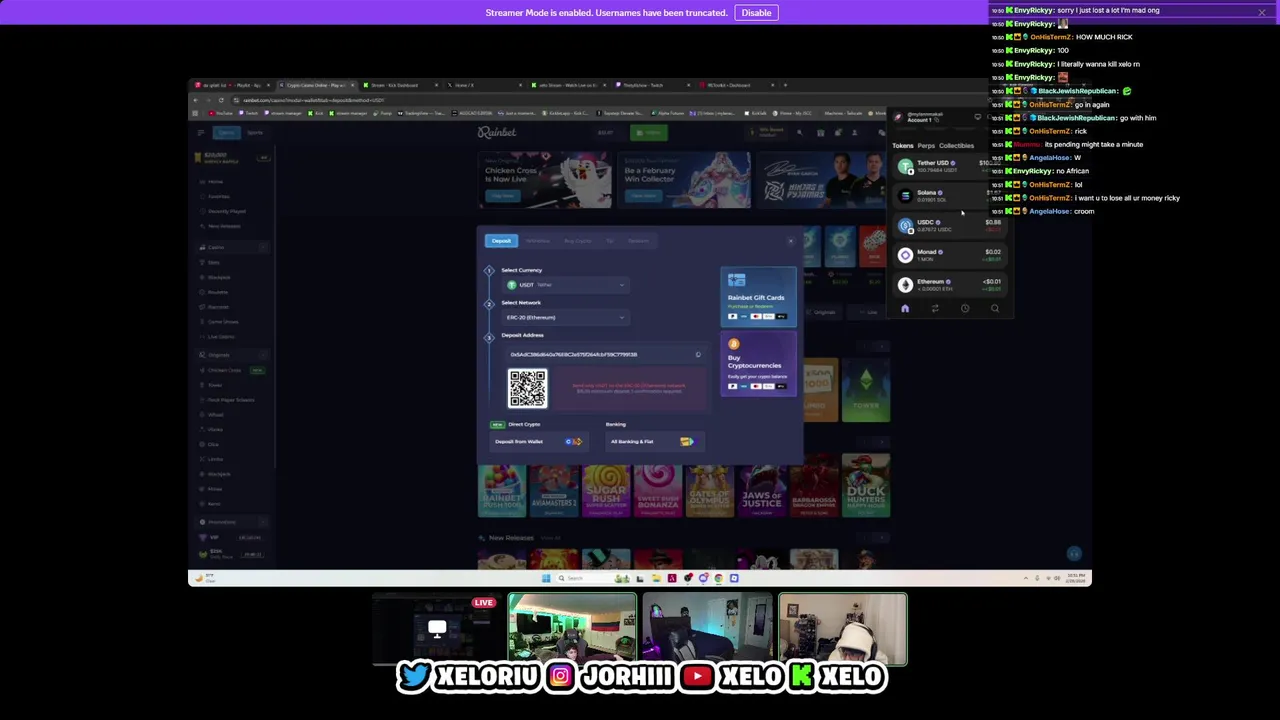The width and height of the screenshot is (1280, 720).
Task: Expand the Select Network ERC-20 dropdown
Action: click(564, 317)
